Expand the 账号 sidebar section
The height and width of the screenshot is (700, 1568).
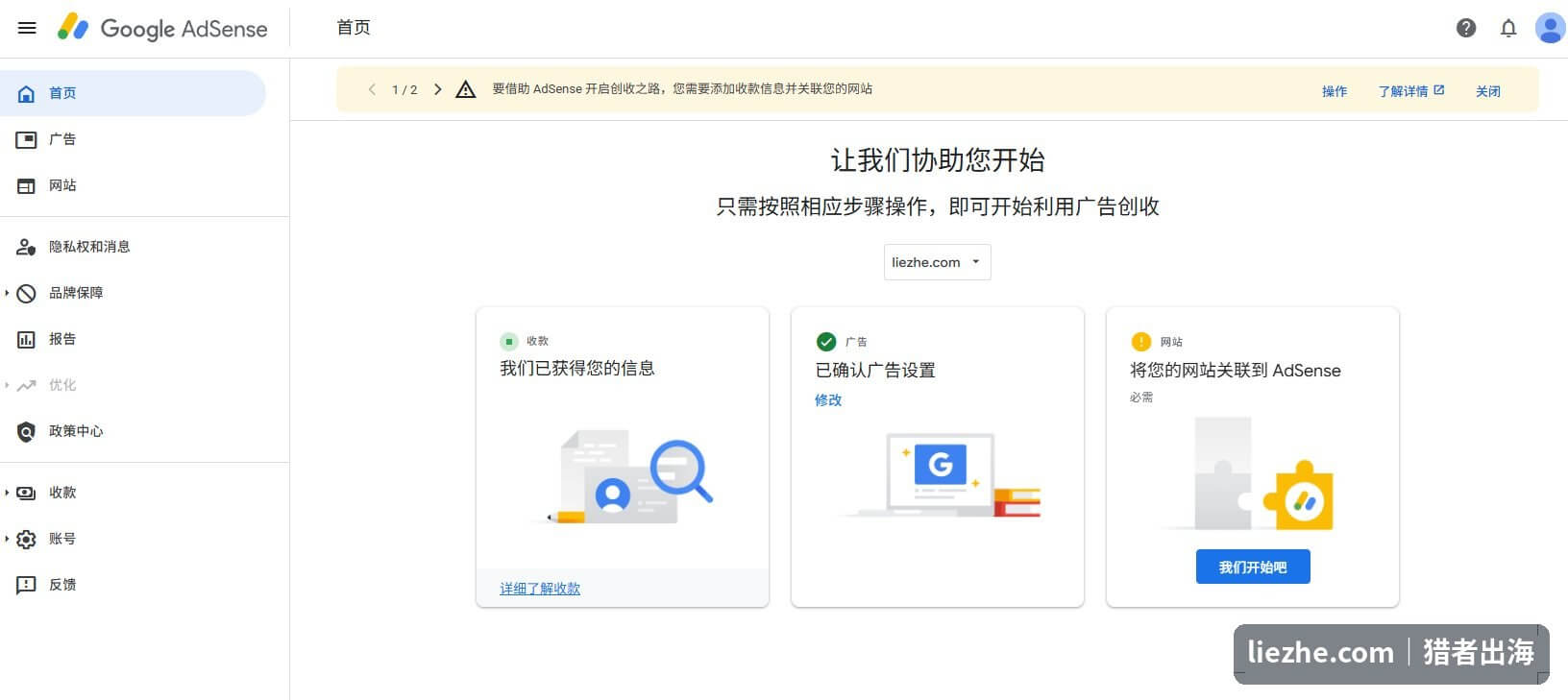(x=7, y=539)
